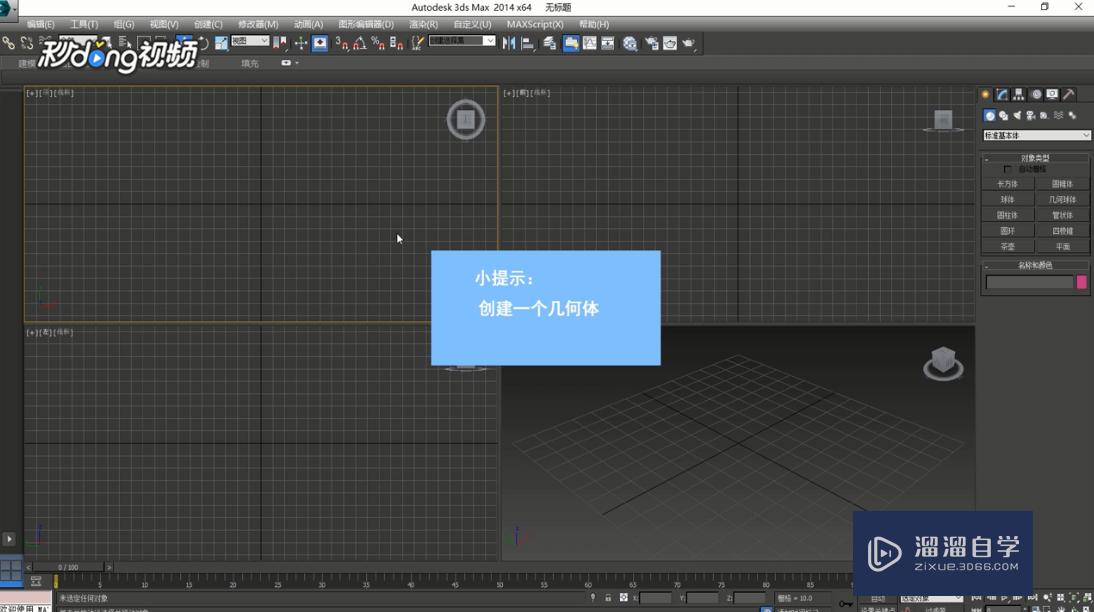Open the 渲染(R) menu
Viewport: 1094px width, 612px height.
[424, 24]
